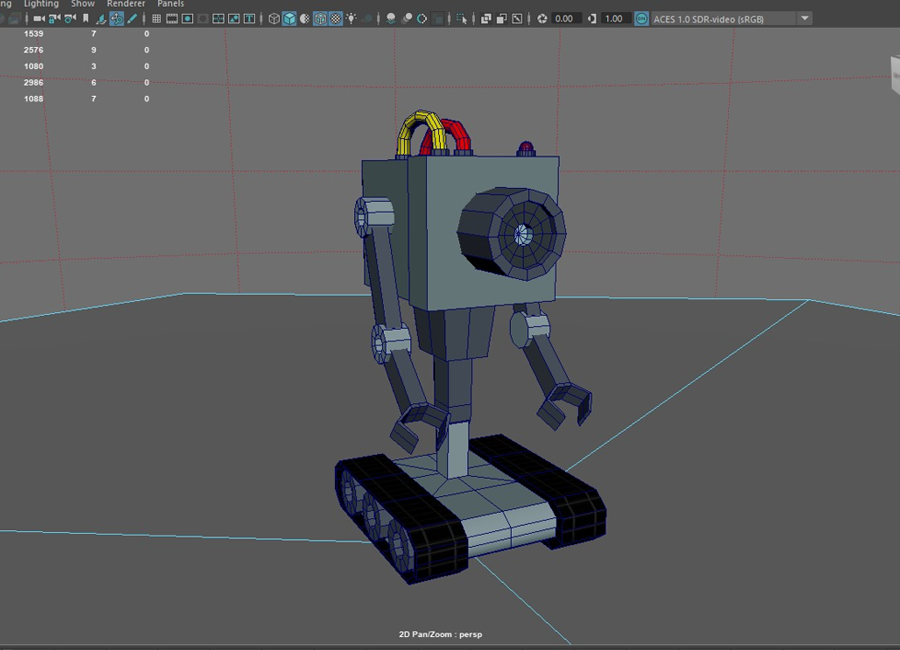Toggle the Textured display mode
900x650 pixels.
pyautogui.click(x=336, y=18)
